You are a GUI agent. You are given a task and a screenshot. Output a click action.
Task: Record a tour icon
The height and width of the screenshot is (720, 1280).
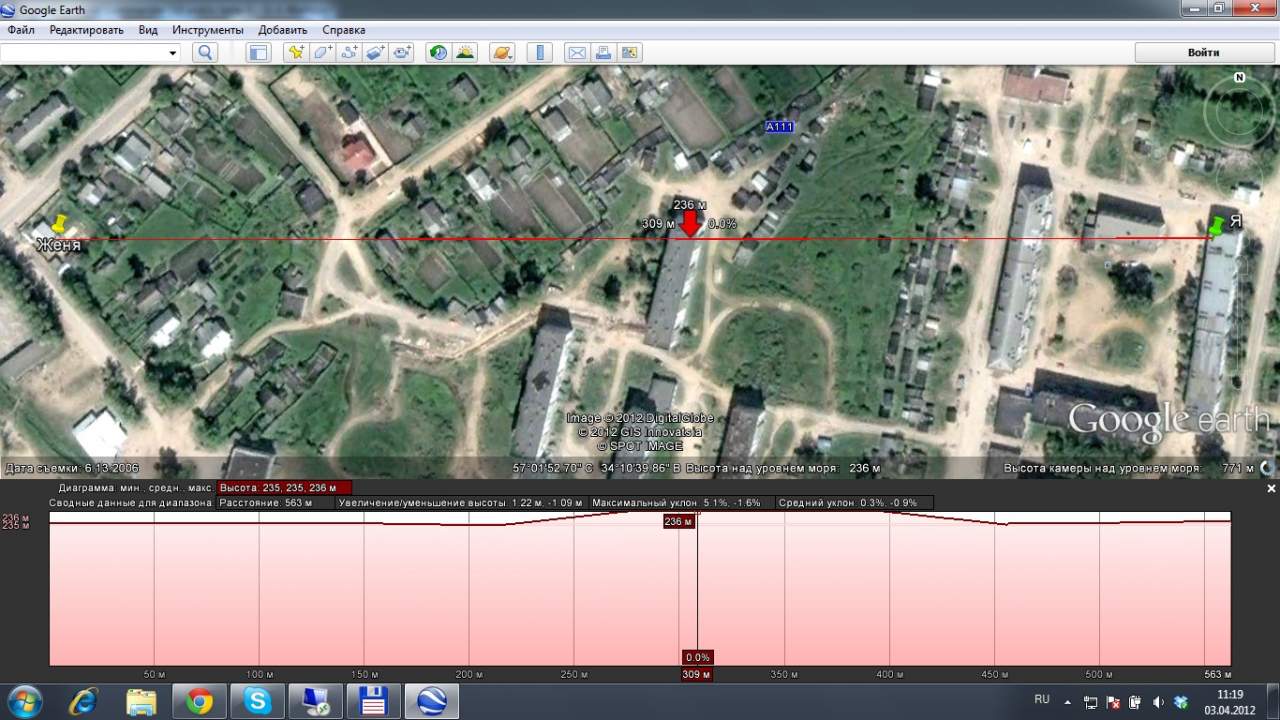tap(403, 53)
